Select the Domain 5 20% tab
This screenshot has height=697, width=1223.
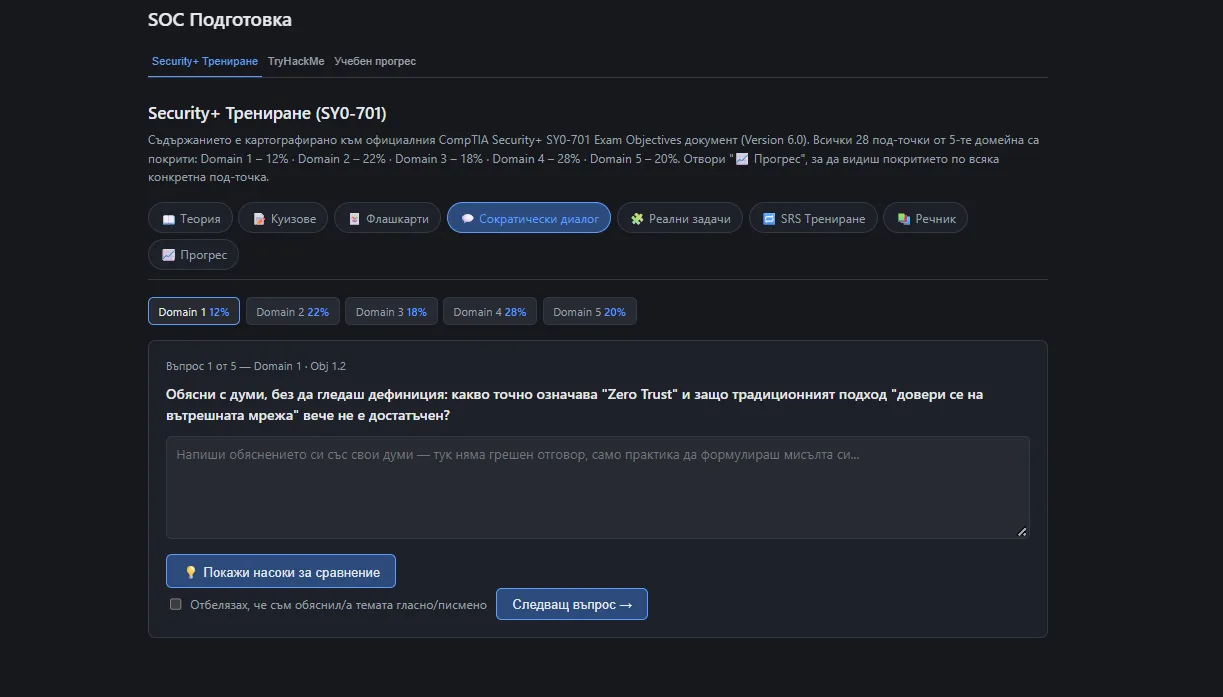590,312
